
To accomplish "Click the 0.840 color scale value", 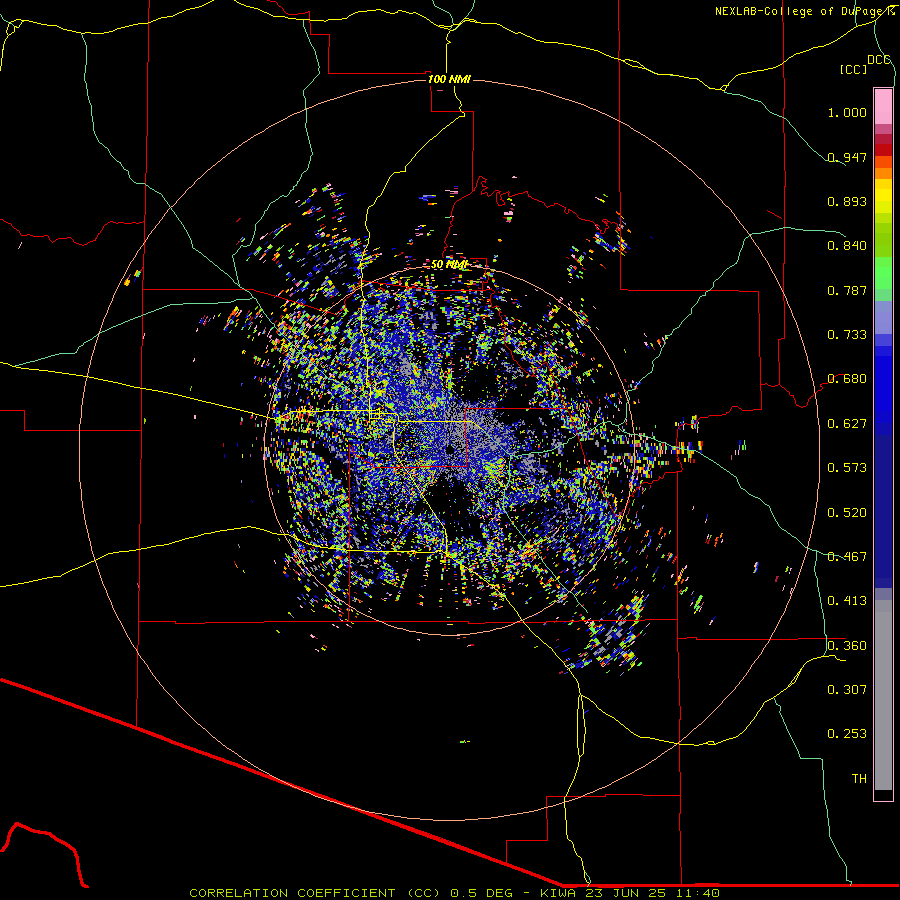I will click(x=847, y=246).
